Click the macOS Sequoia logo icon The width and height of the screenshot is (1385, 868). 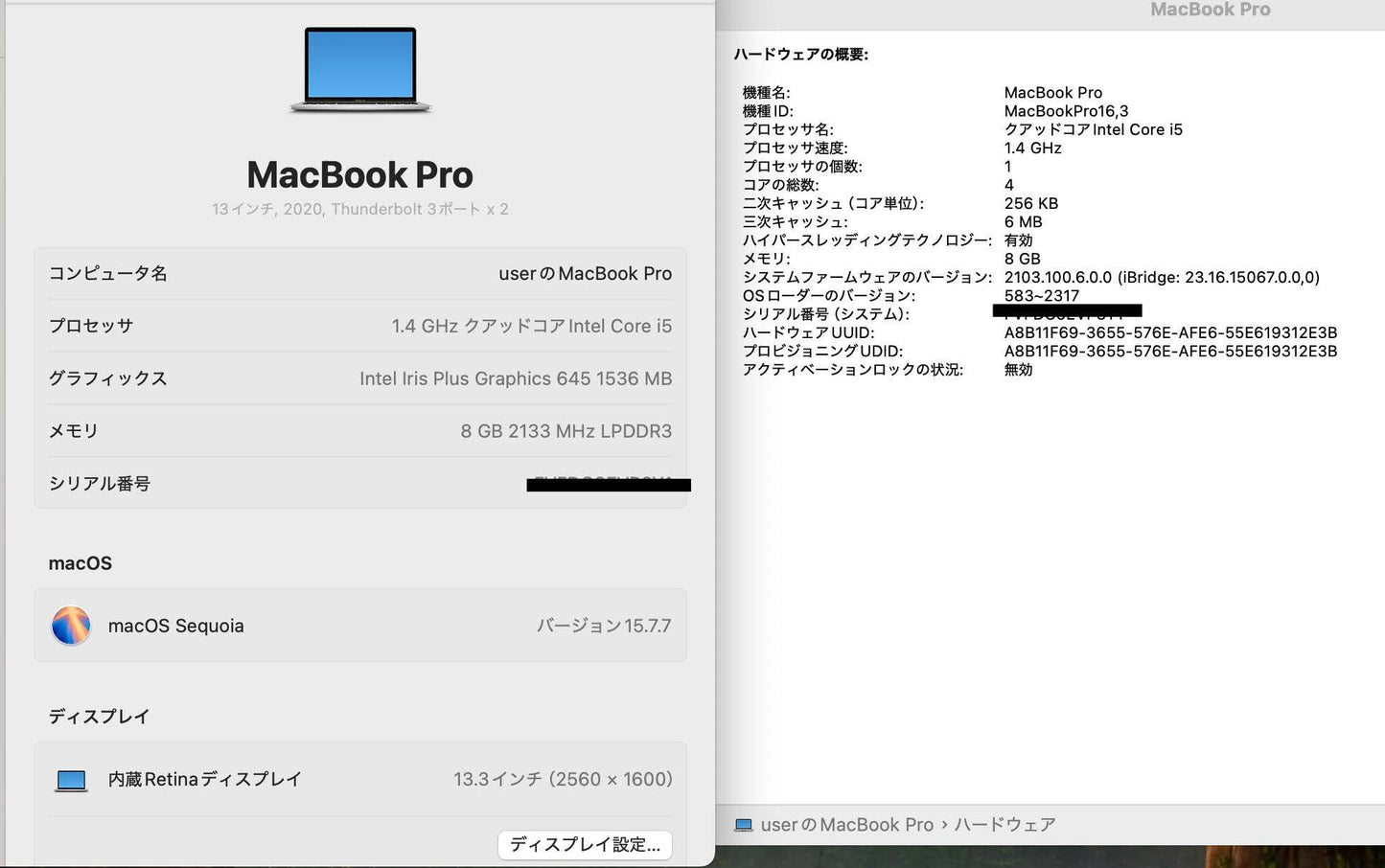tap(71, 626)
